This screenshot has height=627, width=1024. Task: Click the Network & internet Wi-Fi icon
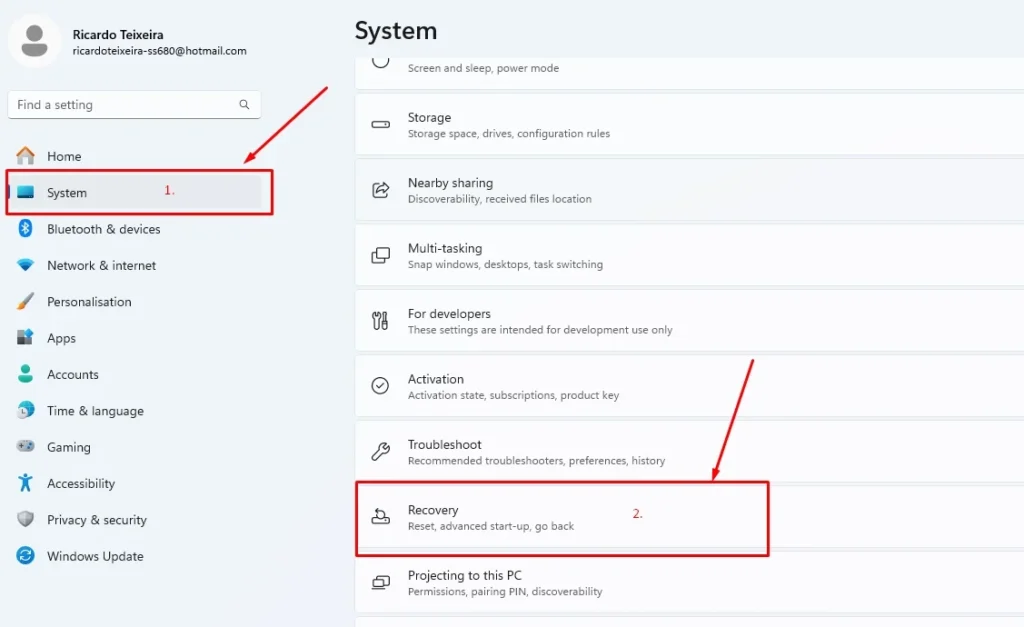(x=26, y=265)
